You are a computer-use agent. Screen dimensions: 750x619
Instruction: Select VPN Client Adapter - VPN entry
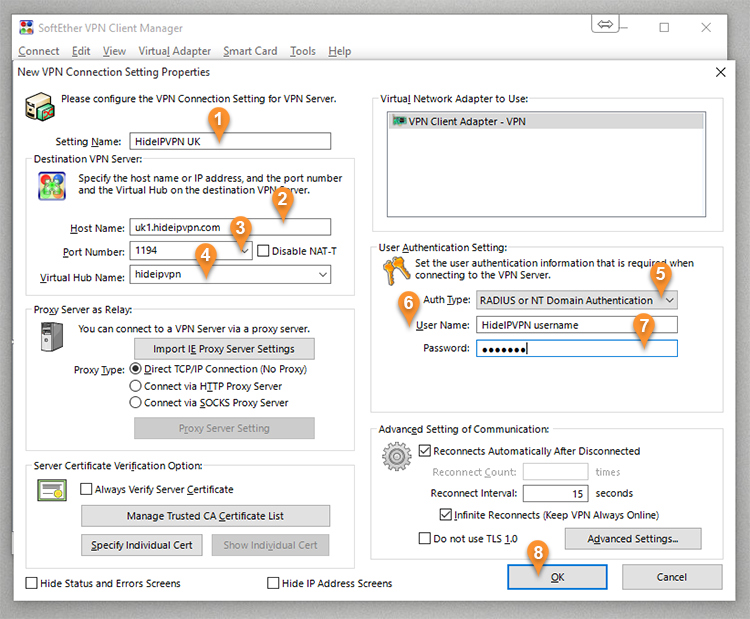pyautogui.click(x=546, y=121)
